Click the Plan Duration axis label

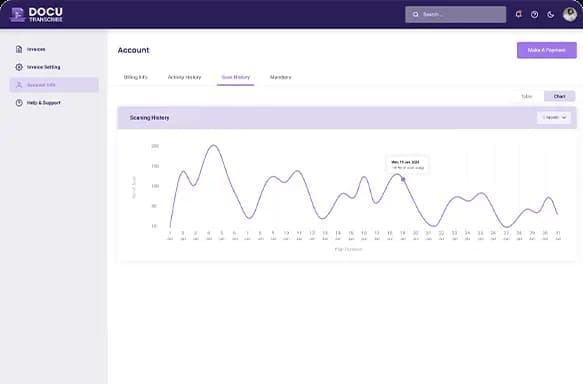click(x=348, y=249)
